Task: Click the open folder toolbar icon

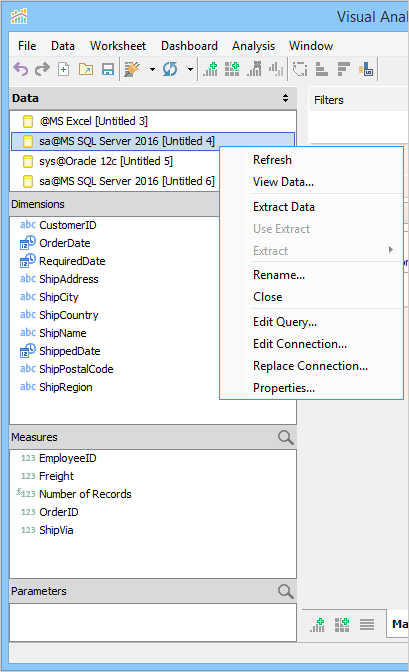Action: tap(86, 69)
